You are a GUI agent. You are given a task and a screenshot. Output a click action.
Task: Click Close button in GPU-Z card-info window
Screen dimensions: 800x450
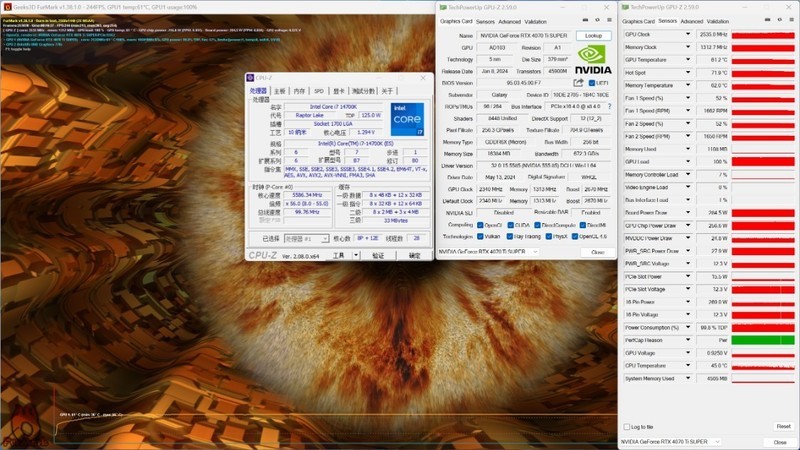[x=597, y=252]
